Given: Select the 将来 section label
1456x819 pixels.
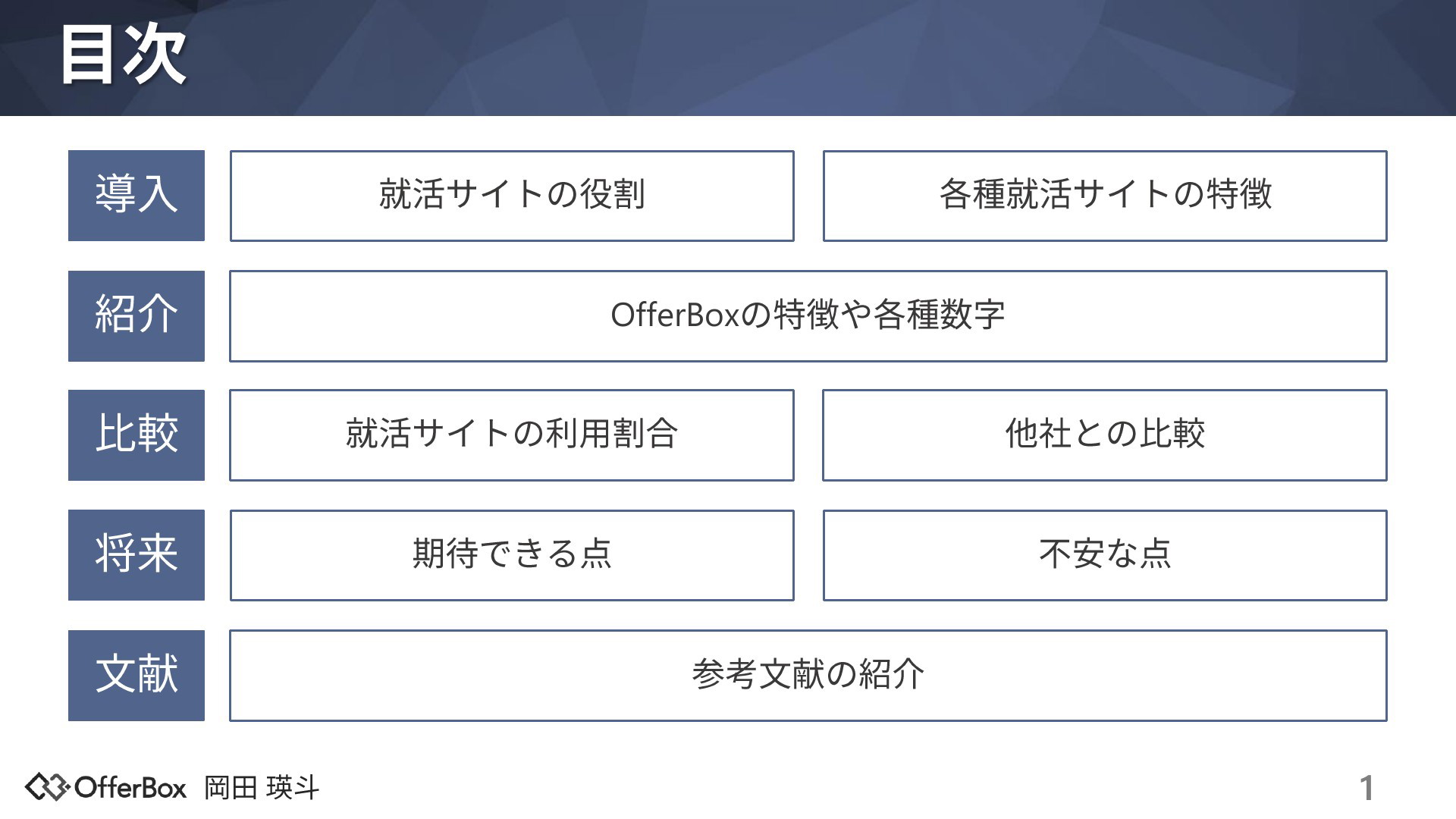Looking at the screenshot, I should 136,555.
